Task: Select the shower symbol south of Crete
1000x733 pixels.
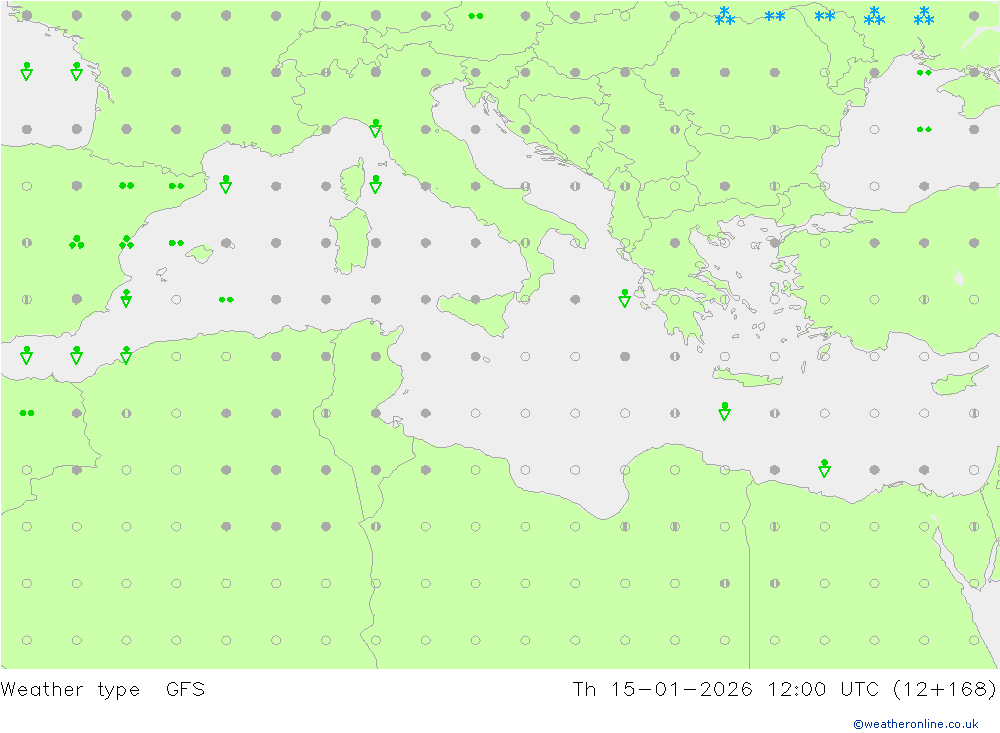Action: pyautogui.click(x=724, y=411)
